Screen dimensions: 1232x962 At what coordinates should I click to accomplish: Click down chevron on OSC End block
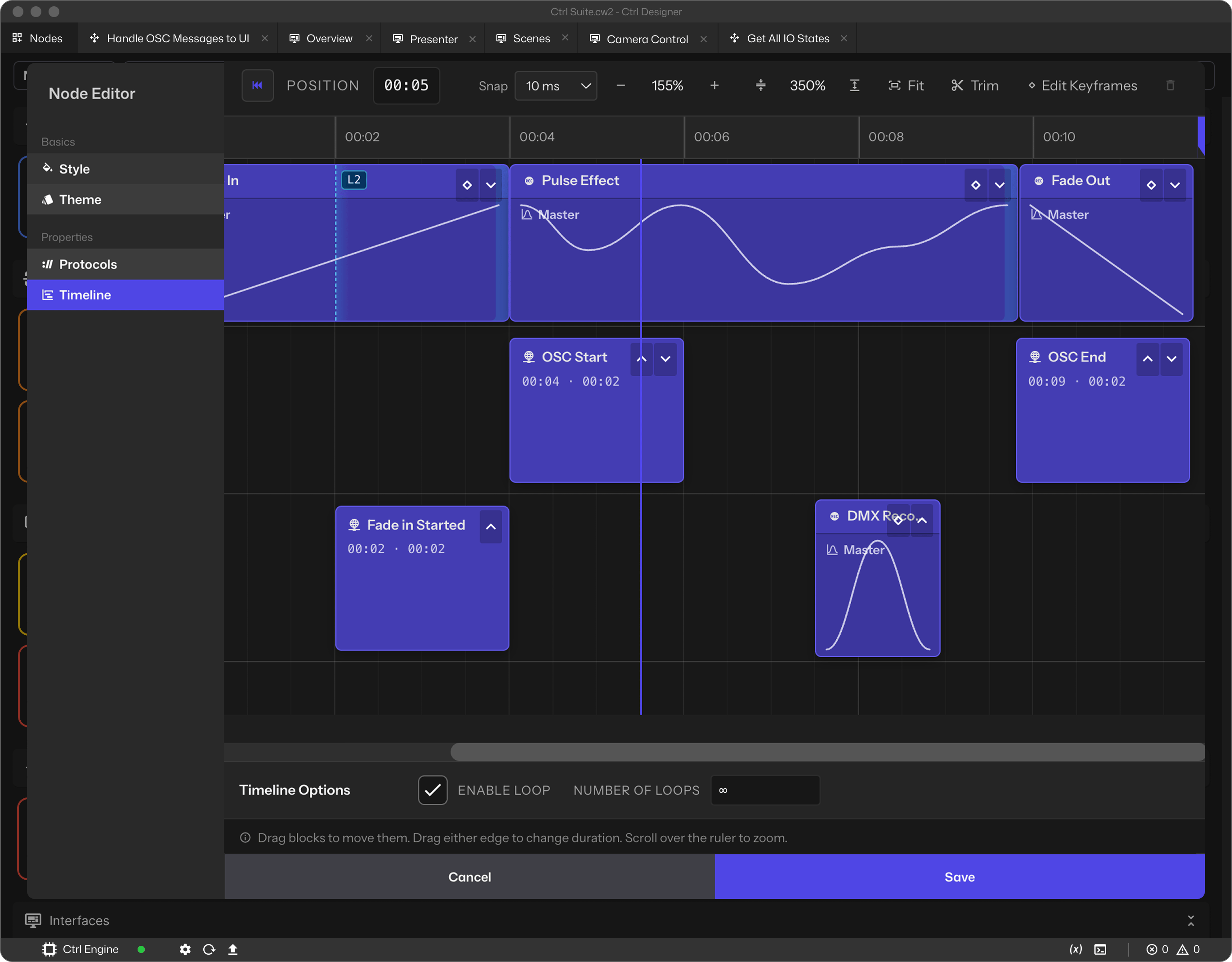[1171, 359]
